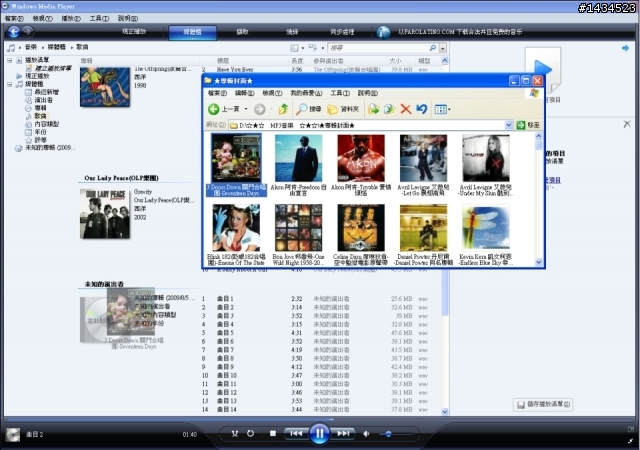Image resolution: width=640 pixels, height=450 pixels.
Task: Skip to the next track
Action: [343, 433]
